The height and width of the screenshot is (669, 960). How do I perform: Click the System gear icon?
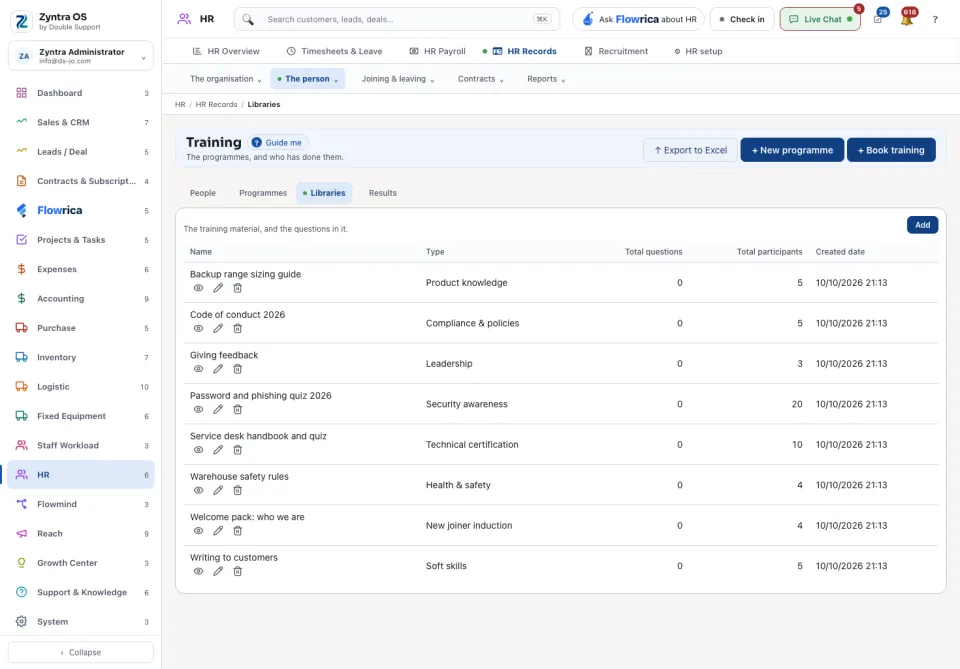(x=21, y=621)
